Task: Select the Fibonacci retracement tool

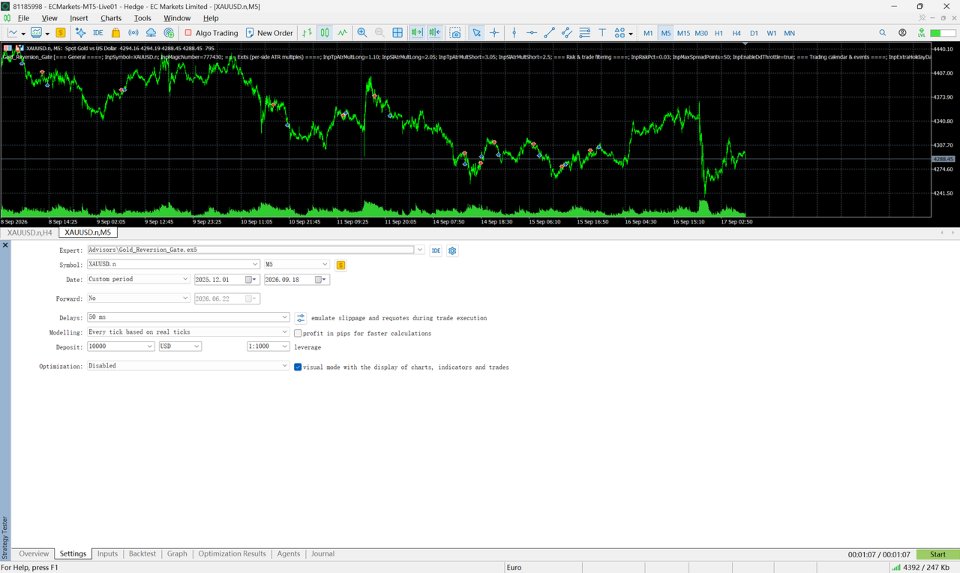Action: (x=585, y=33)
